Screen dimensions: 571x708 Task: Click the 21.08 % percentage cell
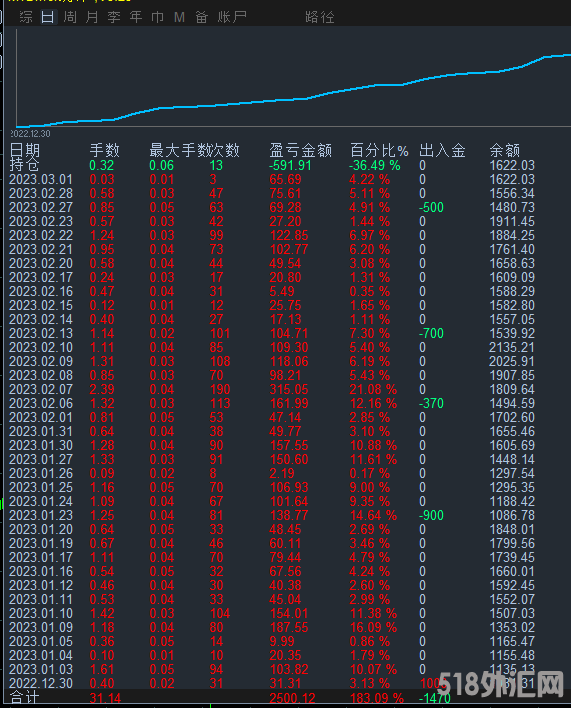click(x=373, y=389)
